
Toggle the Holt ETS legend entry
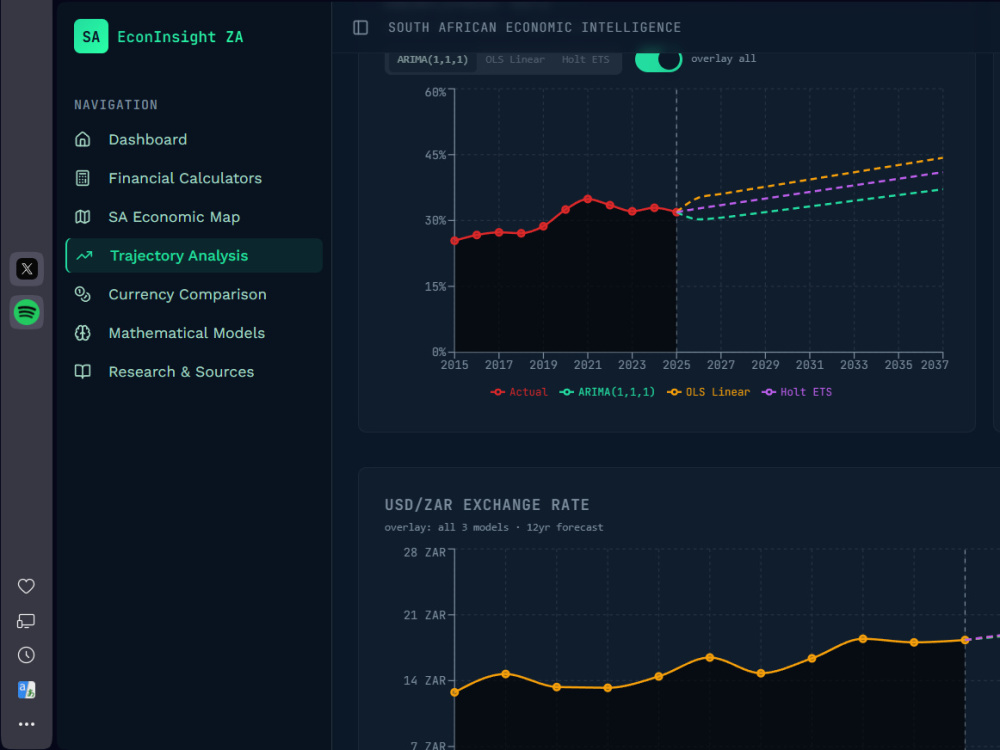click(x=797, y=392)
